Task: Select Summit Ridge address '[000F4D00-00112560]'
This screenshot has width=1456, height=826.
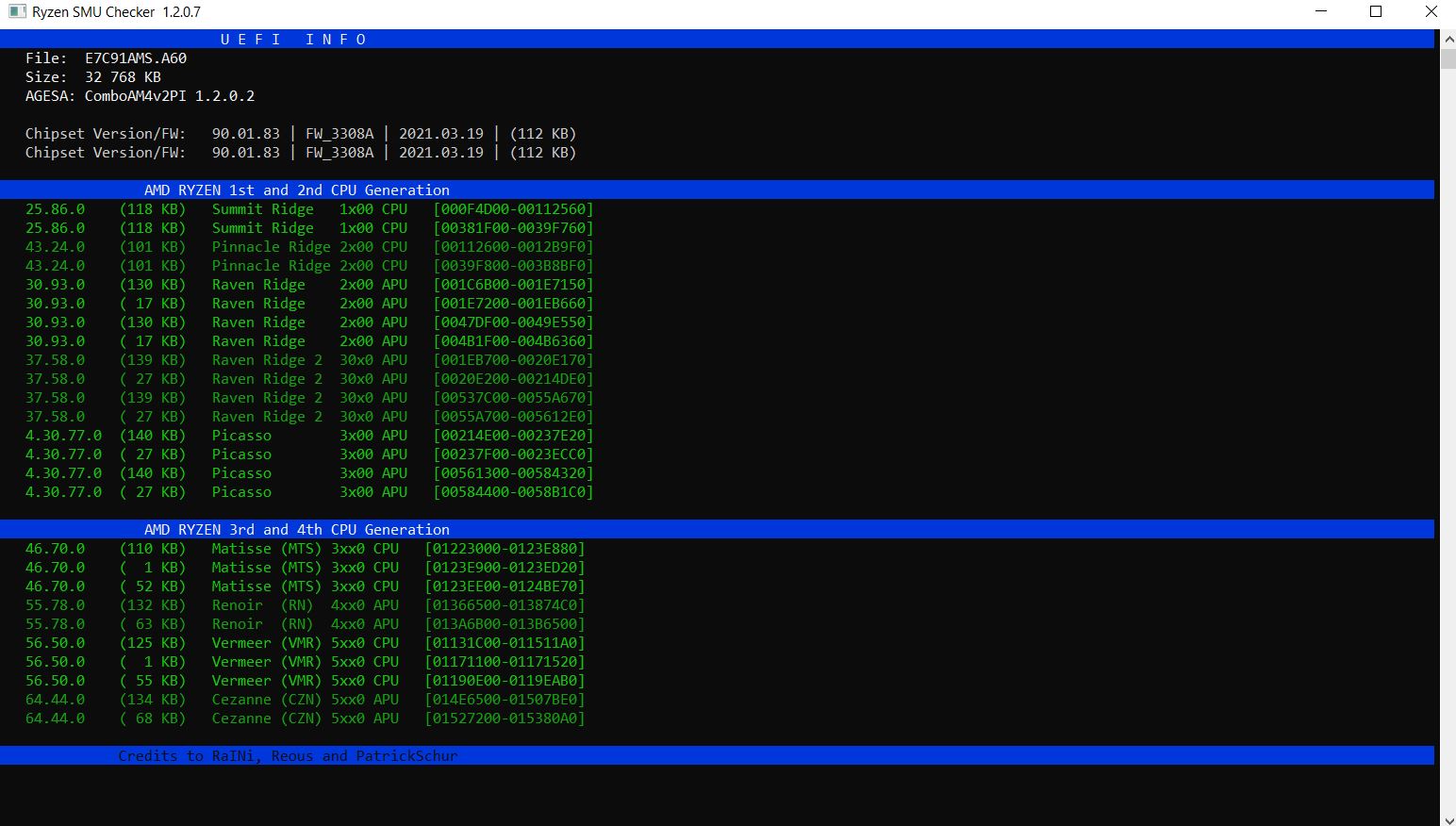Action: [x=514, y=209]
